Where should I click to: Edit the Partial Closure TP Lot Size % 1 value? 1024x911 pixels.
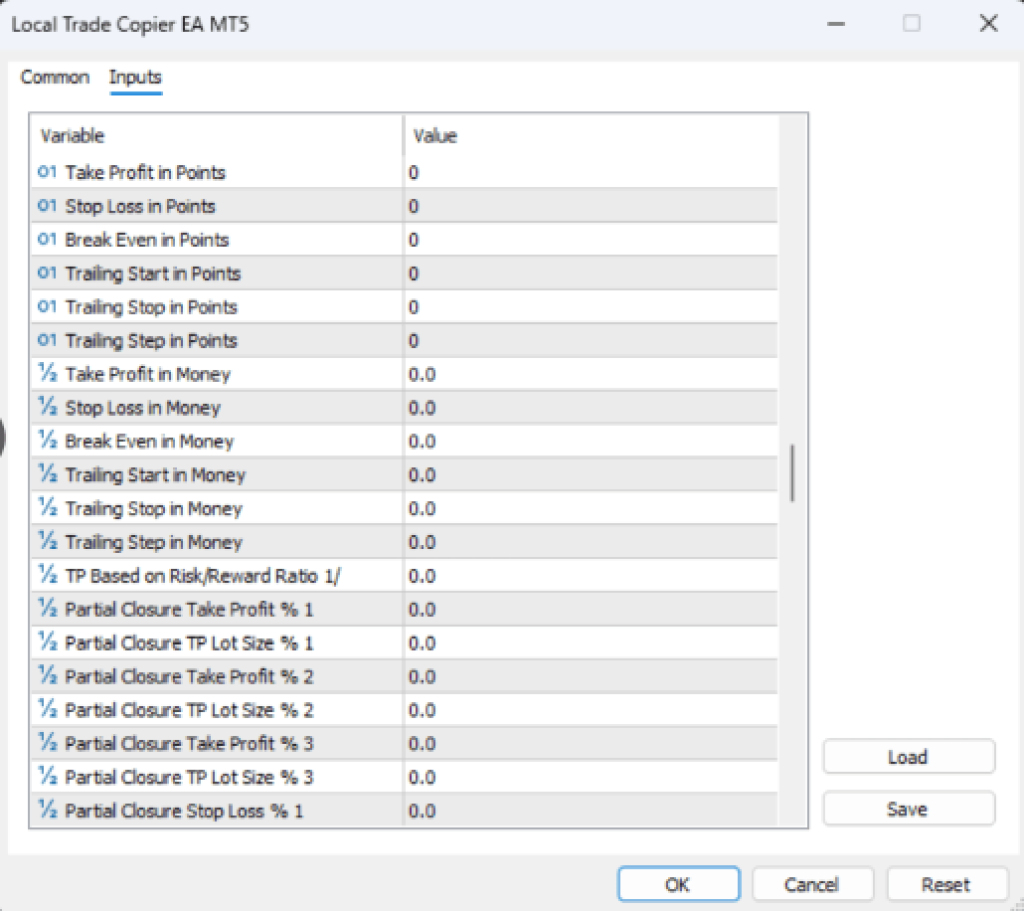(591, 643)
